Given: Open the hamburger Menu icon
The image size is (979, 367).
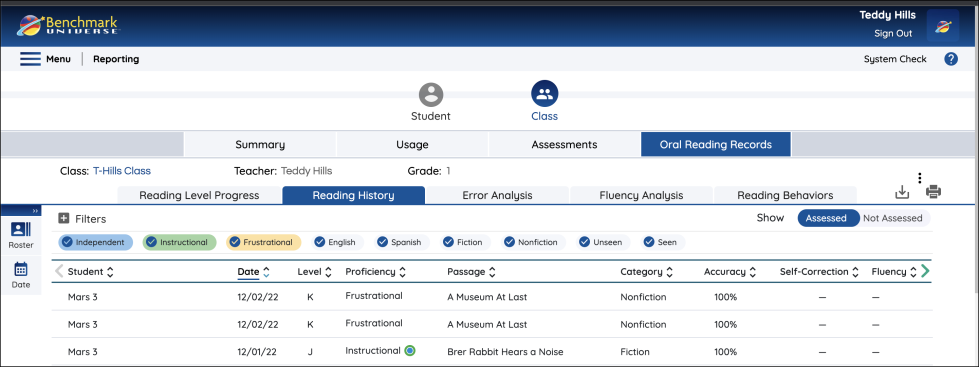Looking at the screenshot, I should tap(30, 59).
